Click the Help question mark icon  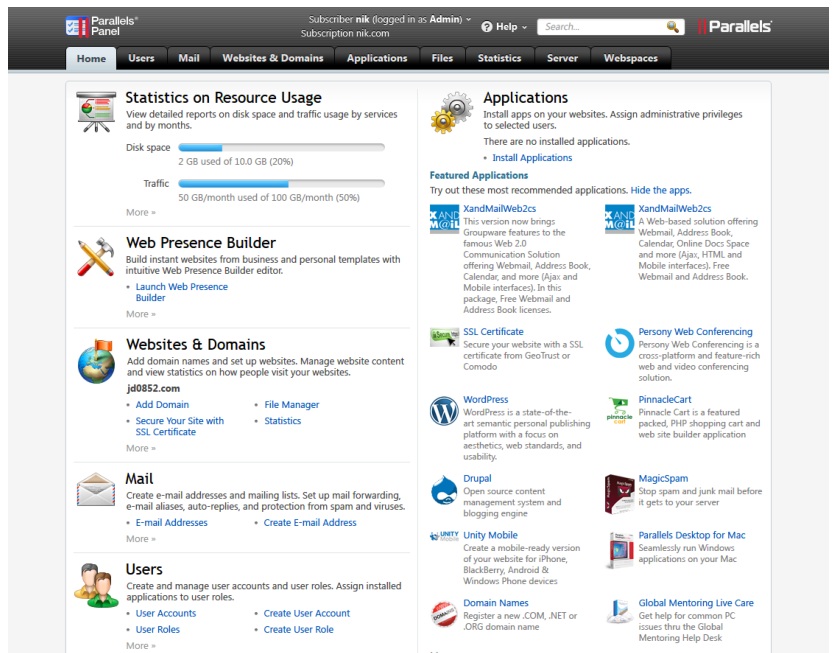click(x=486, y=27)
